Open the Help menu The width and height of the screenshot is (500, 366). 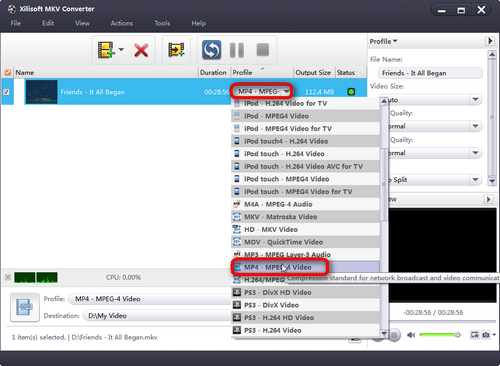click(198, 23)
